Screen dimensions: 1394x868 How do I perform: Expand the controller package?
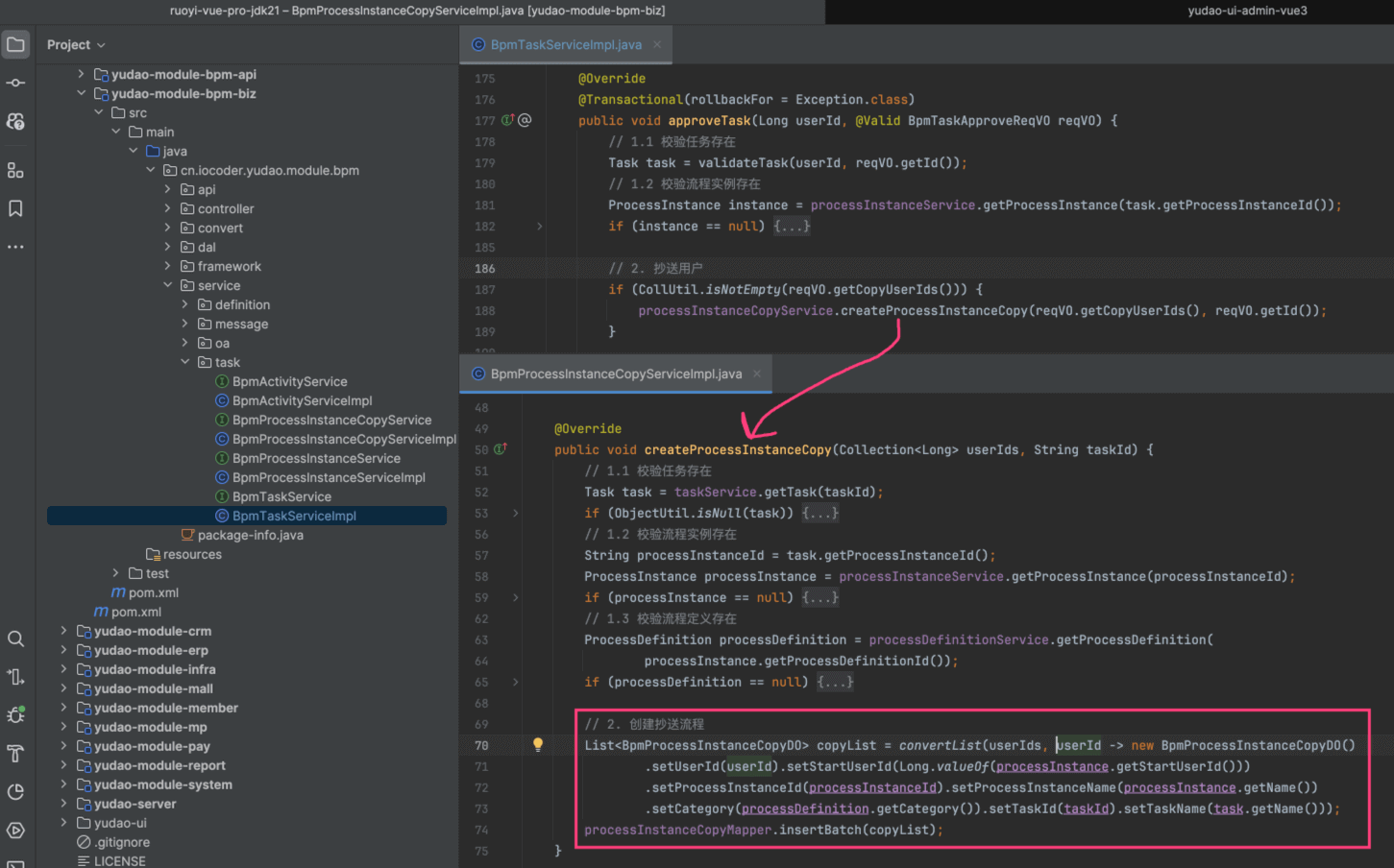(x=168, y=208)
